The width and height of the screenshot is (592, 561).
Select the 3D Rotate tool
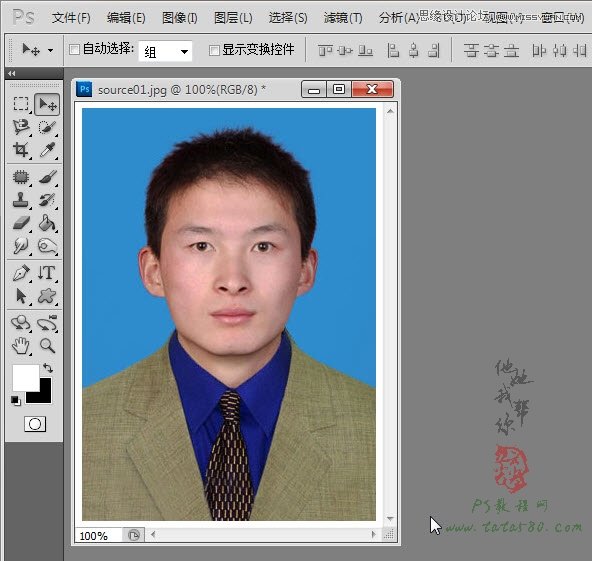click(21, 323)
